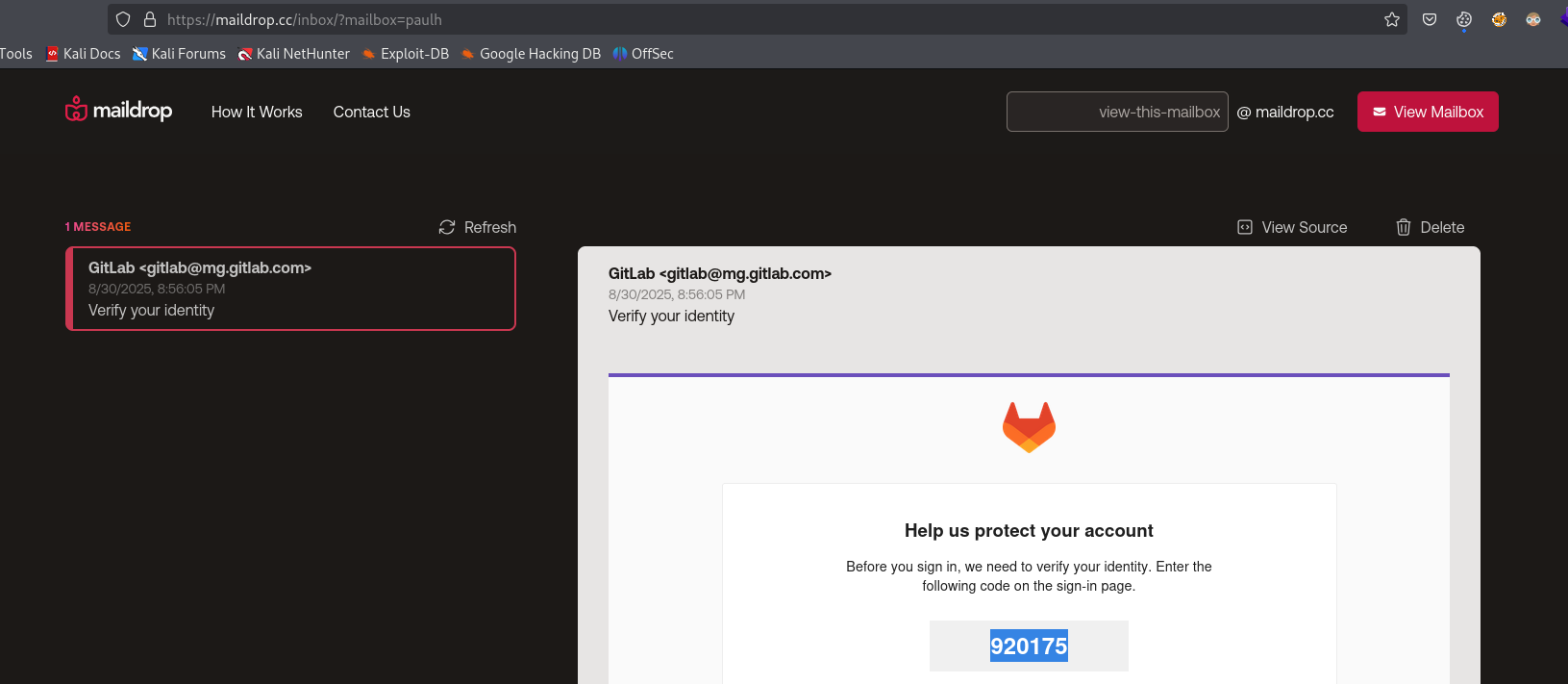Click the GitLab fox logo in email

coord(1029,427)
